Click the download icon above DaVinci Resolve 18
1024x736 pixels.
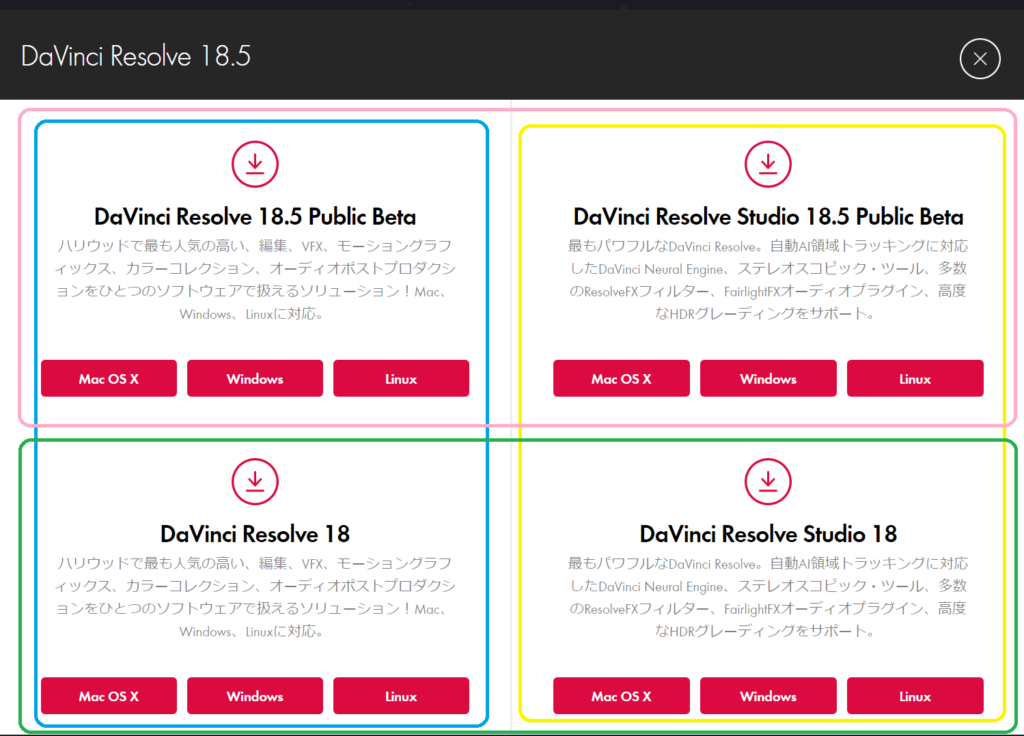coord(255,481)
